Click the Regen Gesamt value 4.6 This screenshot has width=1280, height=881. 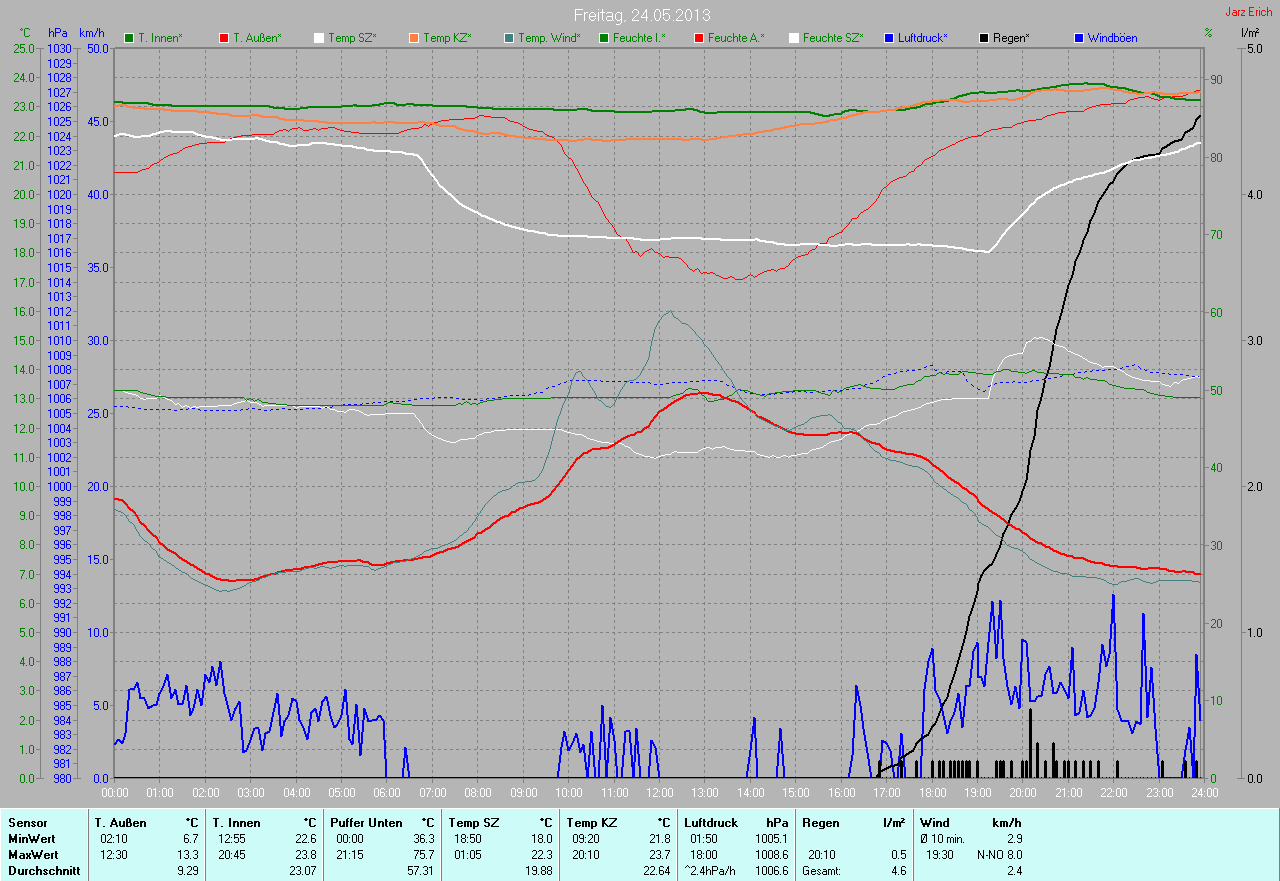click(x=898, y=871)
